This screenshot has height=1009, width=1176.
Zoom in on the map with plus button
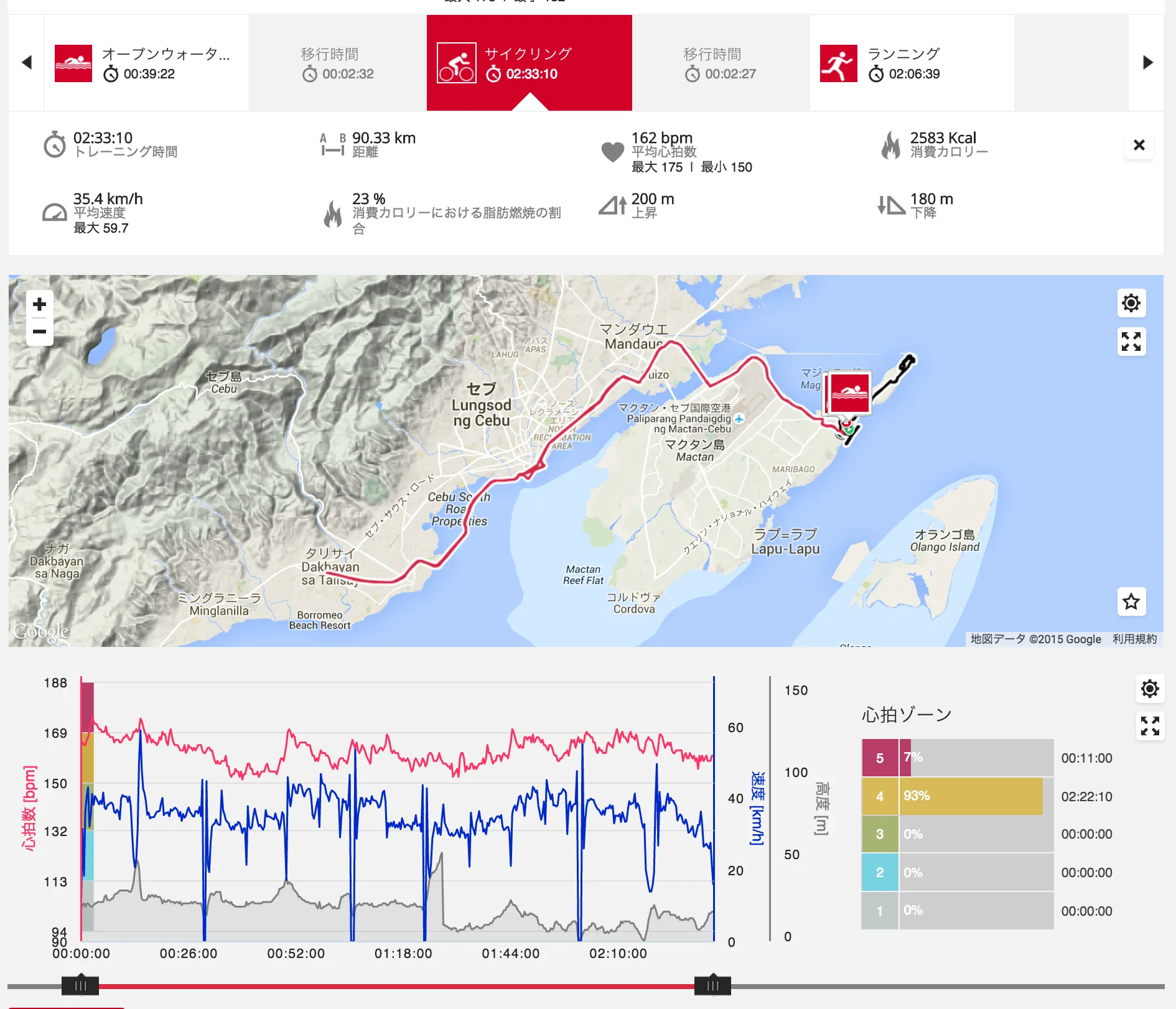[39, 304]
